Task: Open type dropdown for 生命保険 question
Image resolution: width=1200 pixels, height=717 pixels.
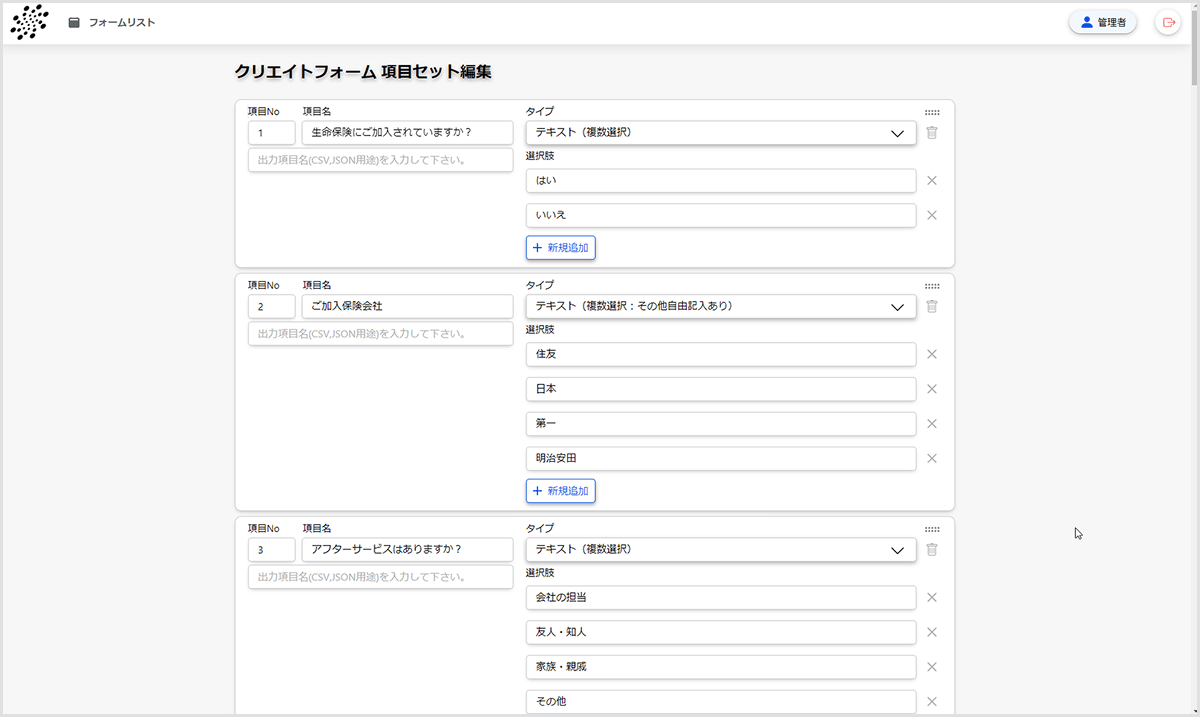Action: [x=721, y=132]
